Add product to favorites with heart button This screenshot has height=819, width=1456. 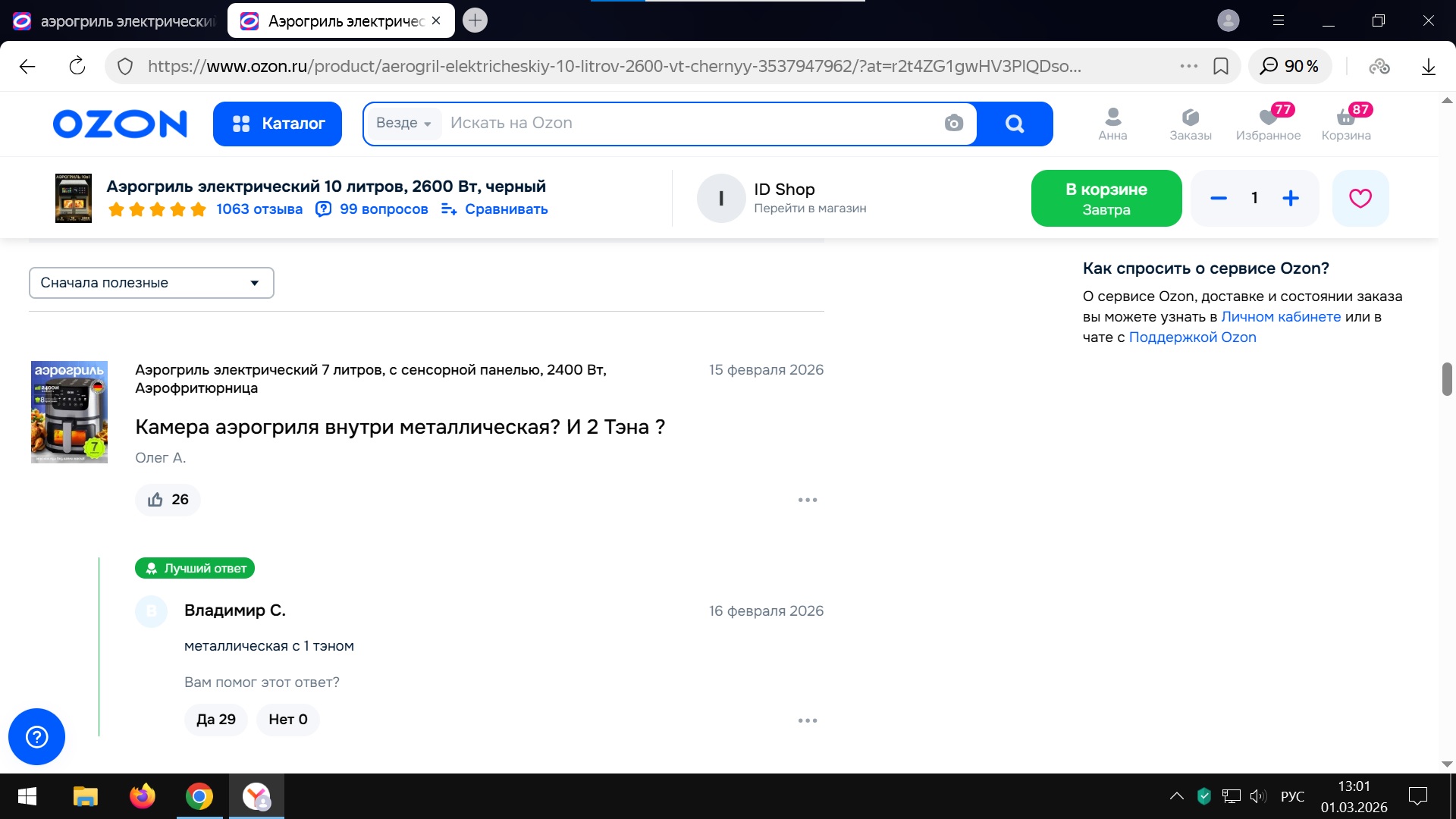(1360, 199)
